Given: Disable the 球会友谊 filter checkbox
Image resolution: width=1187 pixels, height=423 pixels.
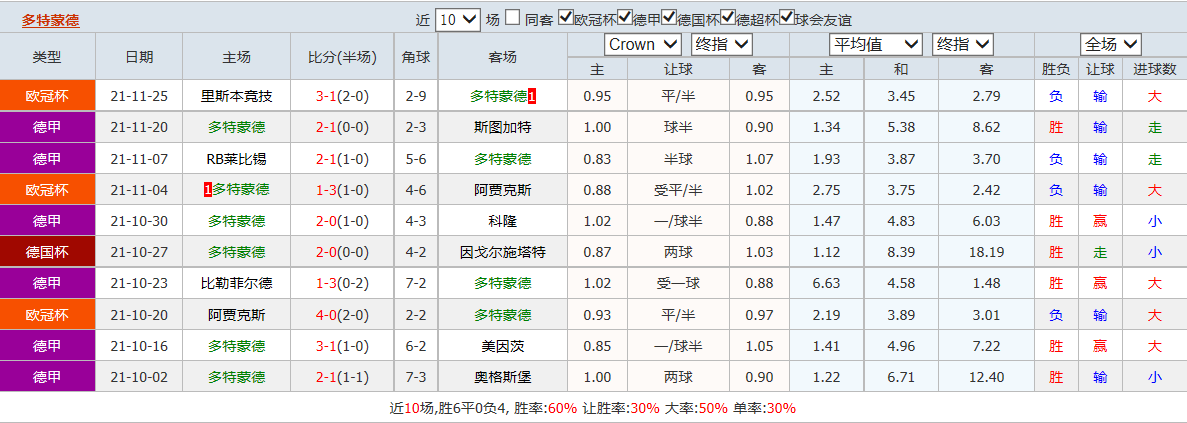Looking at the screenshot, I should pyautogui.click(x=787, y=18).
